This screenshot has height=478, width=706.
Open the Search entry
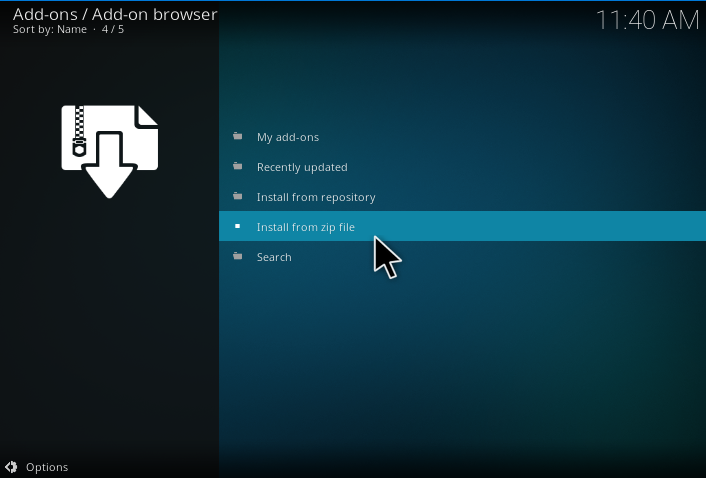coord(462,257)
